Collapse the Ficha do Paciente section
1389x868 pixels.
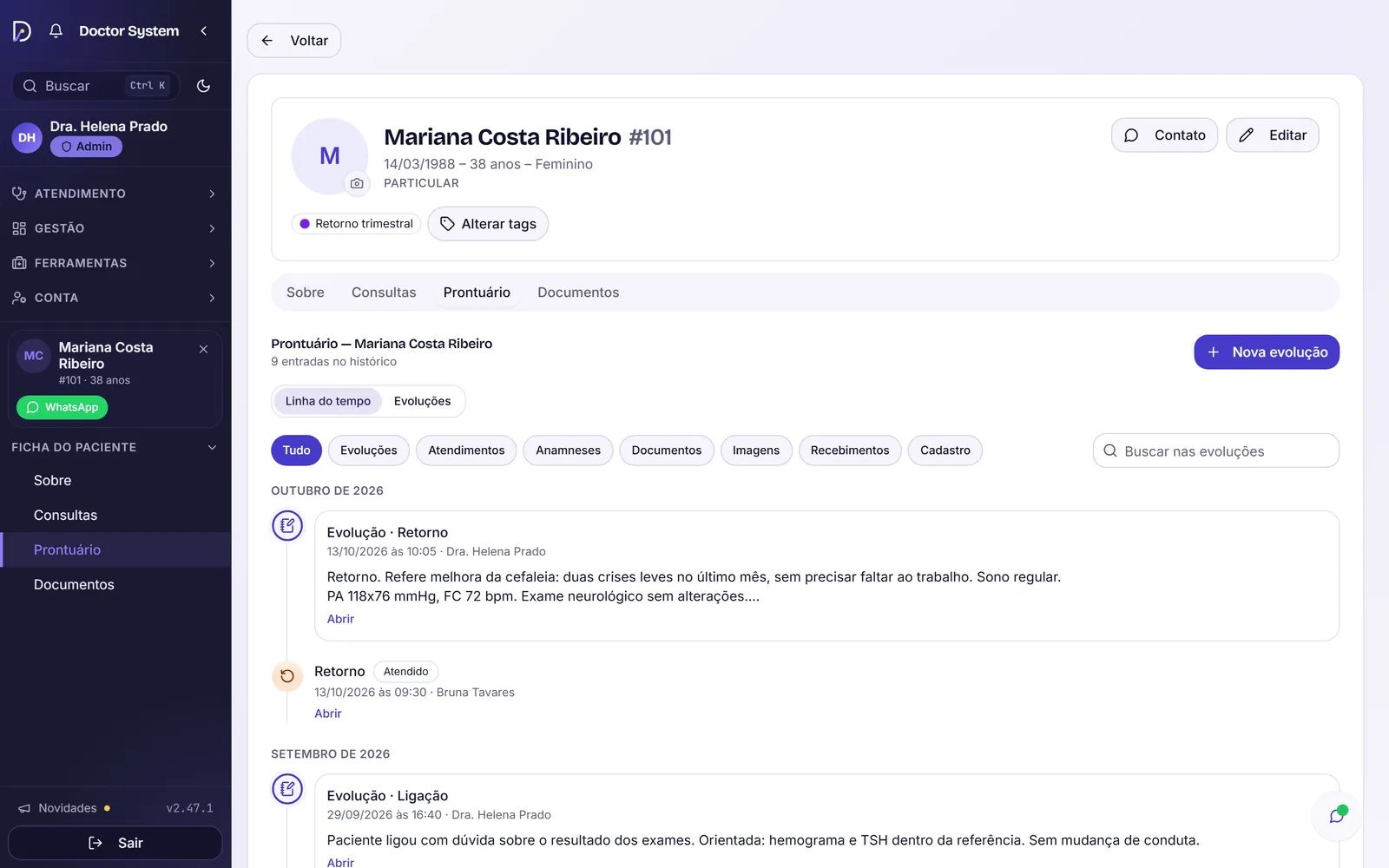[x=115, y=447]
